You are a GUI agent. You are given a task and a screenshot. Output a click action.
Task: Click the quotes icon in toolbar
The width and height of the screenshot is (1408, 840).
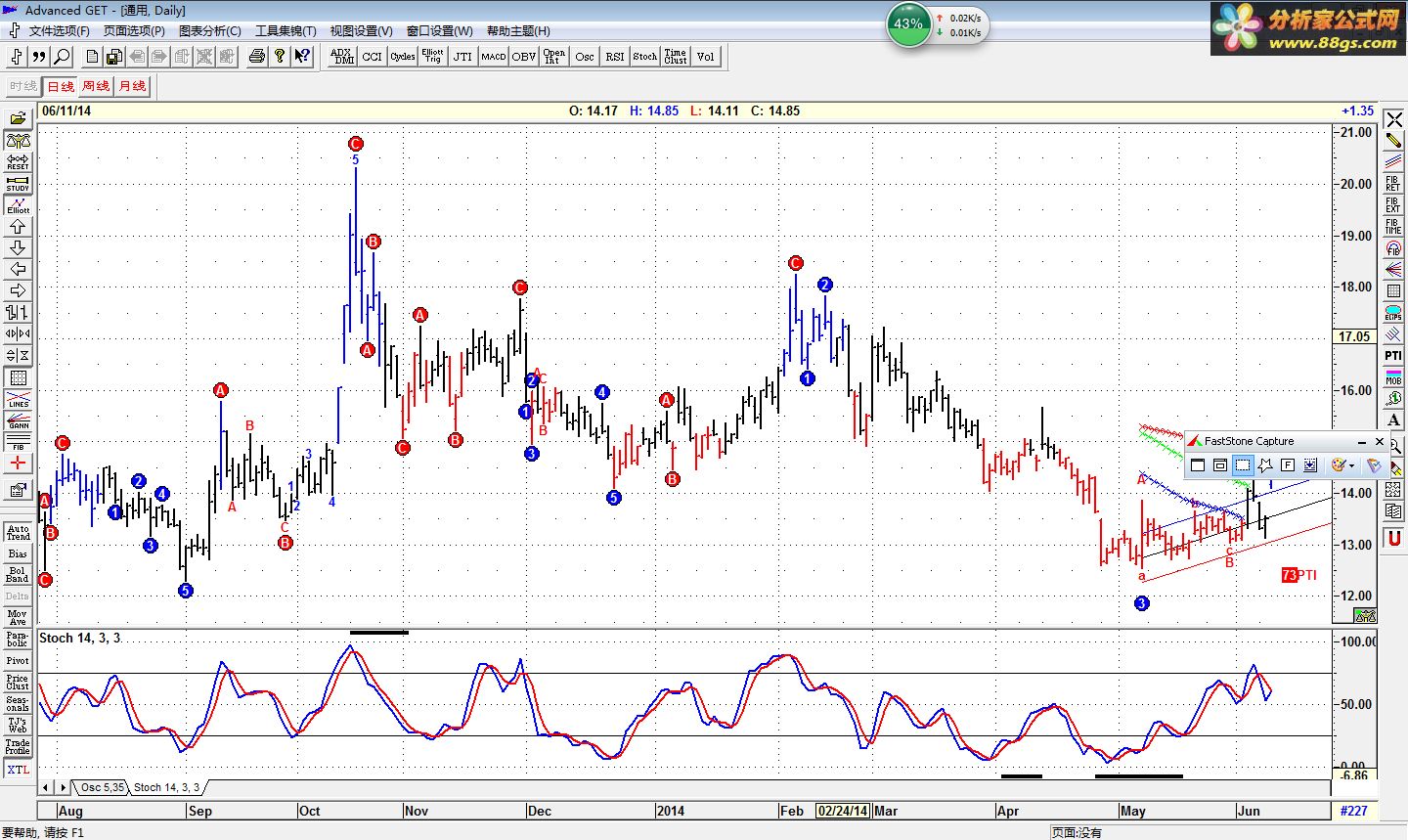[39, 57]
